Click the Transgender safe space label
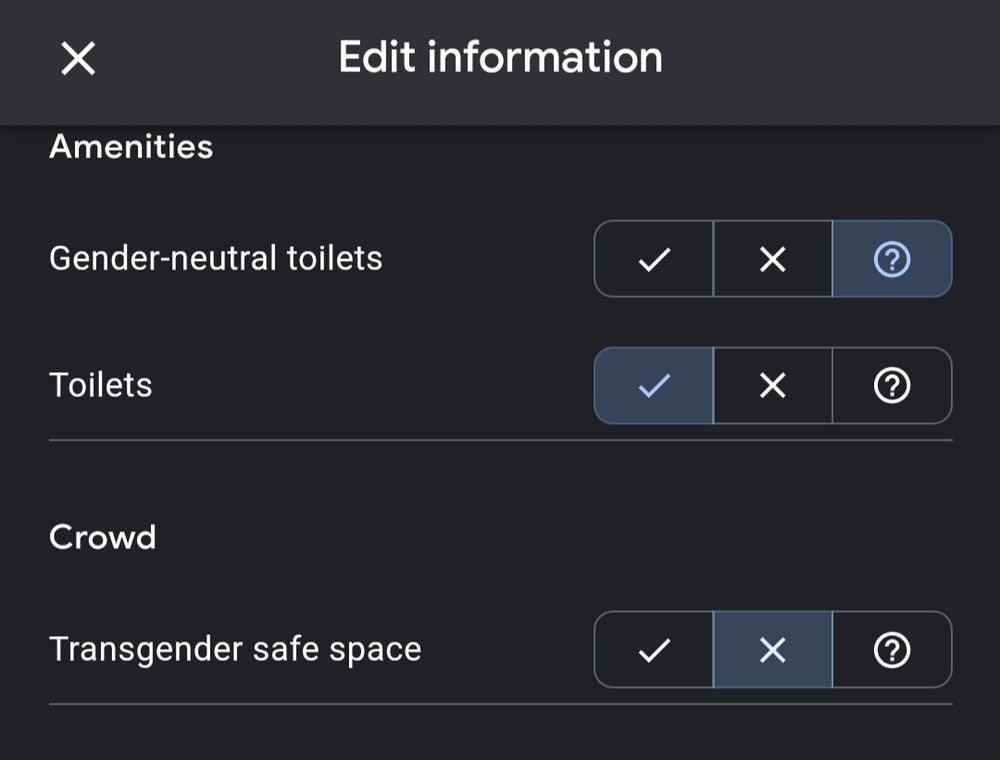The width and height of the screenshot is (1000, 760). [235, 650]
